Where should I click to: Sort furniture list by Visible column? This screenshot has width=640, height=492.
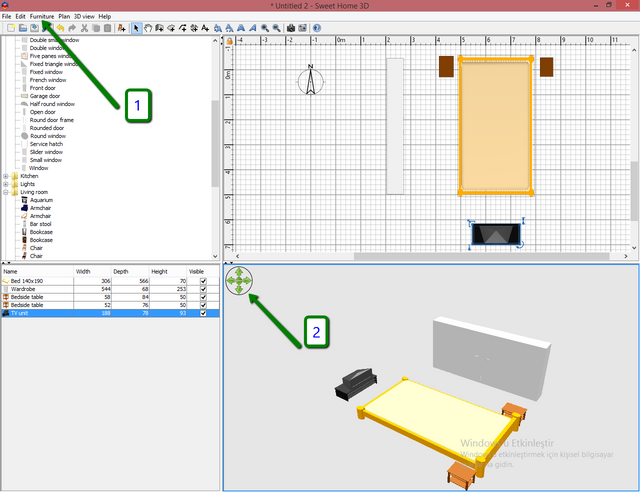click(x=203, y=272)
